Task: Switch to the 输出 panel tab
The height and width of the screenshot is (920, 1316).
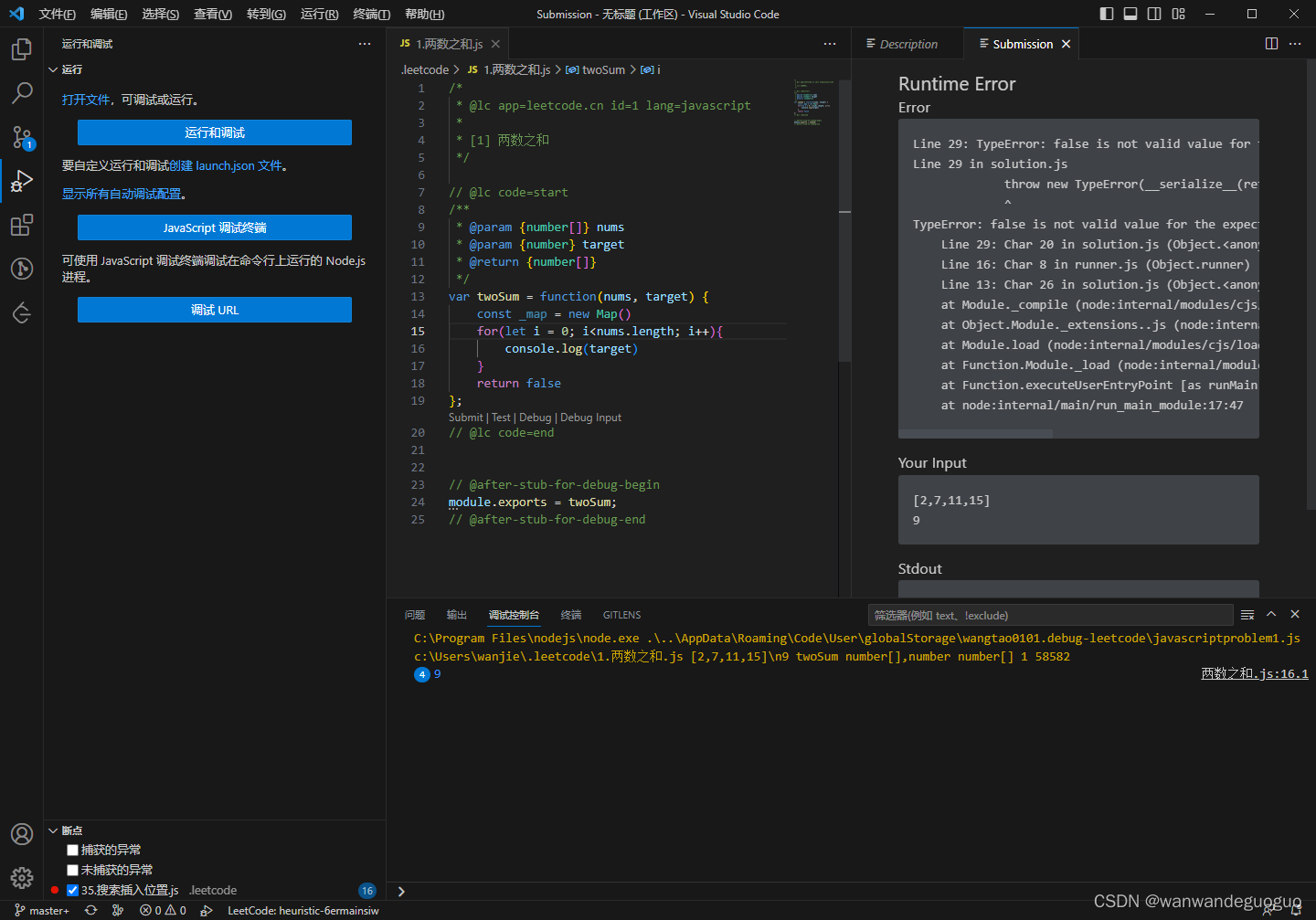Action: click(457, 615)
